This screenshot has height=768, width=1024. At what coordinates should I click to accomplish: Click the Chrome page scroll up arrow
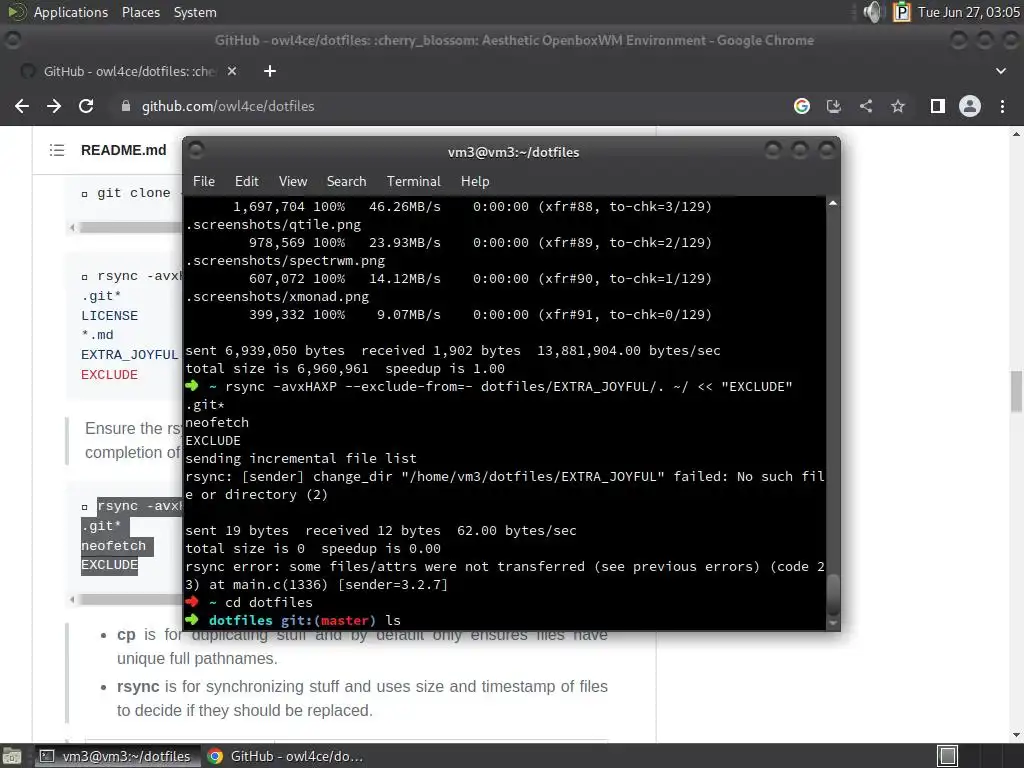pos(1016,134)
